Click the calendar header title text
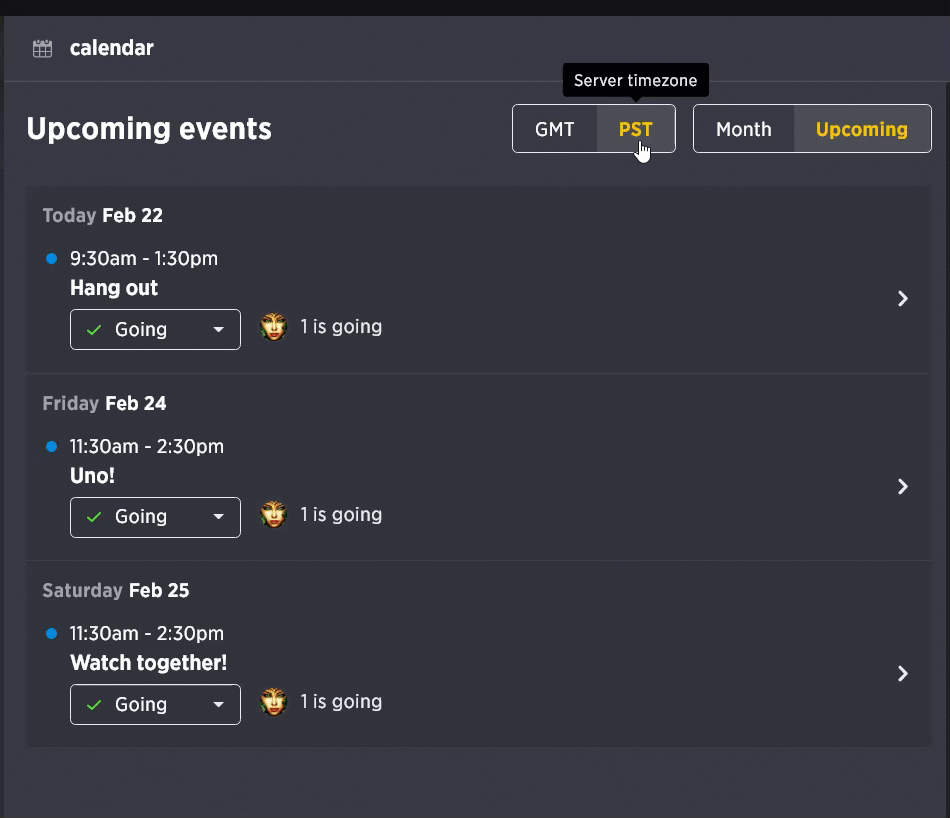This screenshot has width=950, height=818. coord(111,48)
